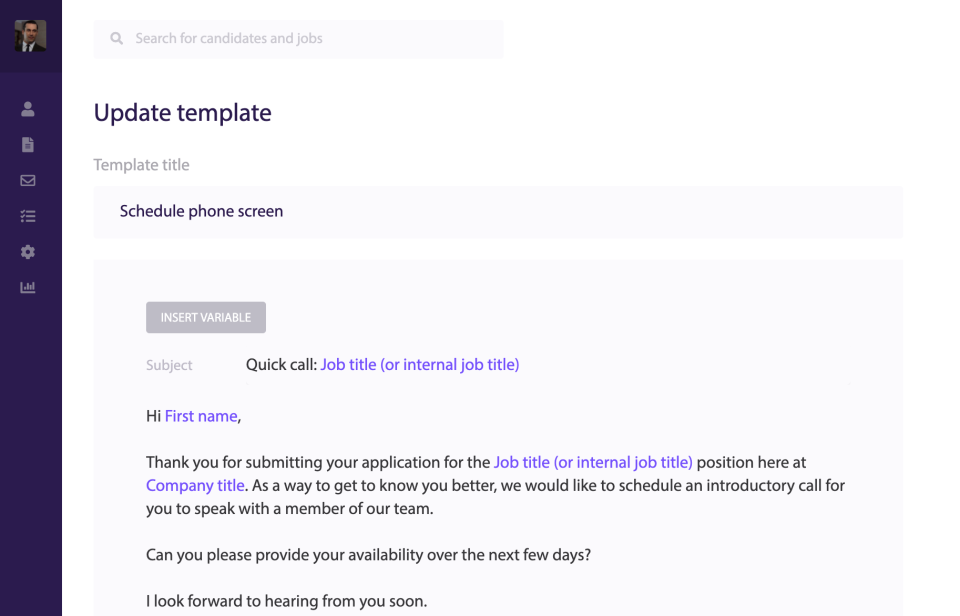This screenshot has height=616, width=960.
Task: View Reports with the bar chart icon
Action: pos(27,287)
